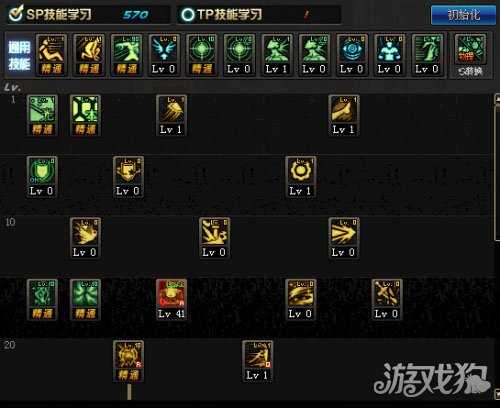Select the green crosshair mastered skill in top row

coord(201,55)
